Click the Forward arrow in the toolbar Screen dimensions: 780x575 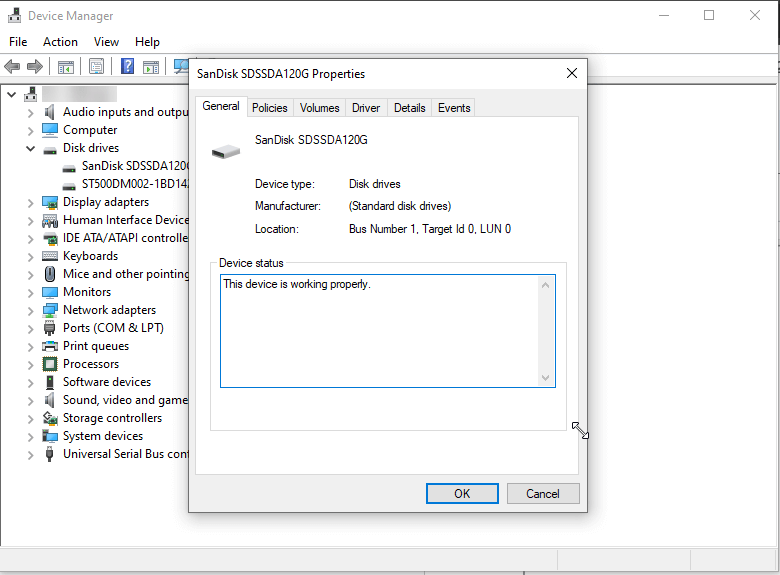pyautogui.click(x=35, y=67)
